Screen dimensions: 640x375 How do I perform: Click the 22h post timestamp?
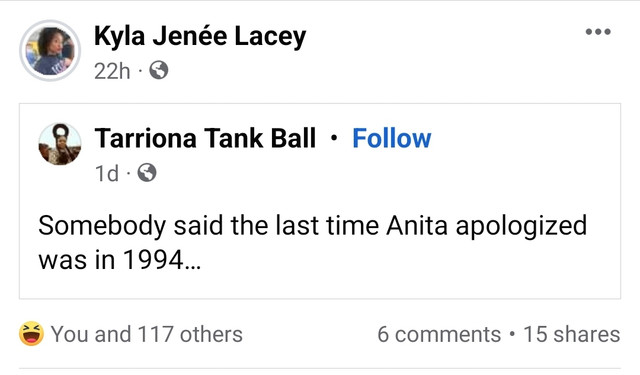[x=112, y=71]
